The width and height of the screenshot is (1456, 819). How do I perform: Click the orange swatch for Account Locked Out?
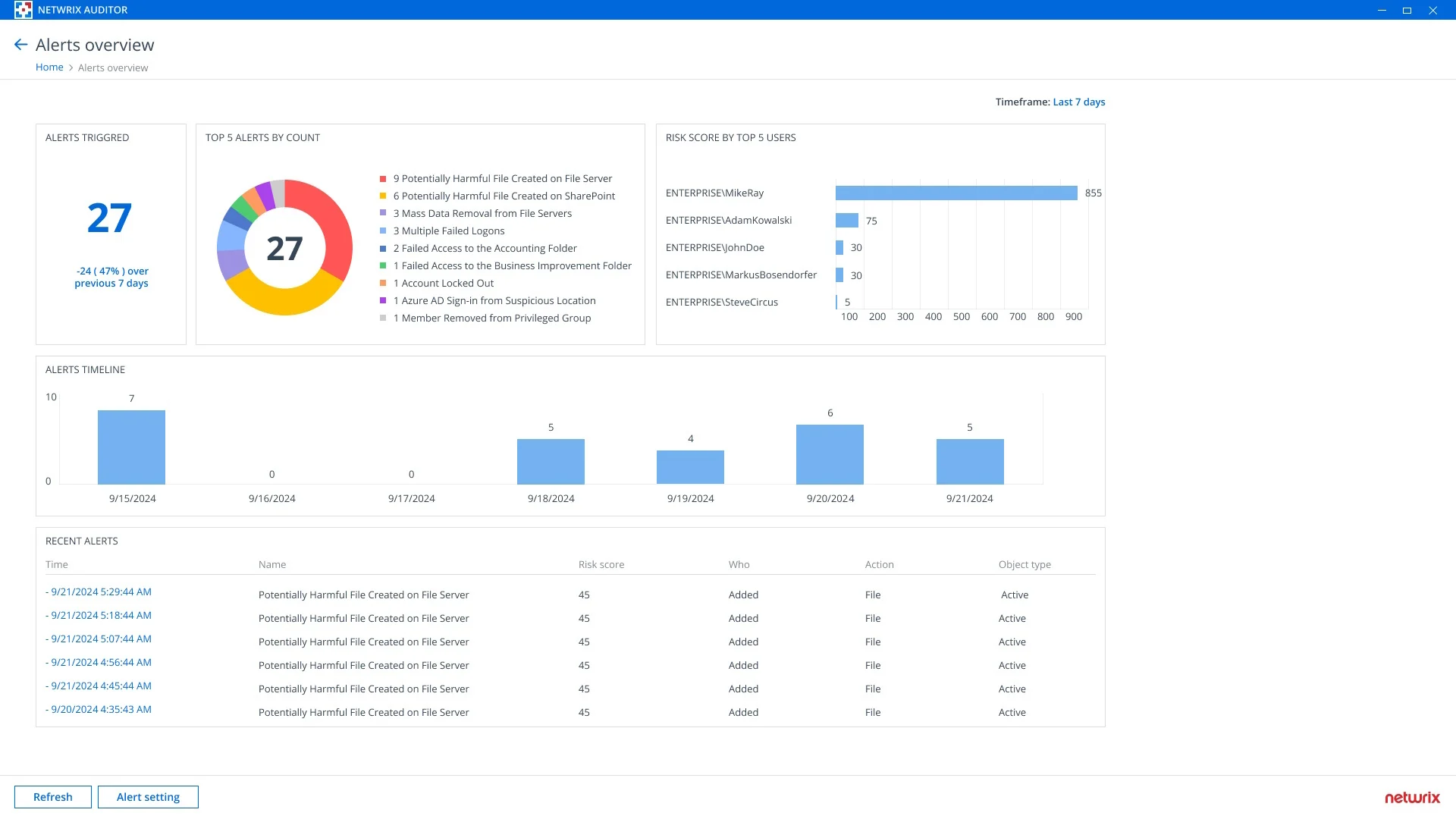coord(383,283)
